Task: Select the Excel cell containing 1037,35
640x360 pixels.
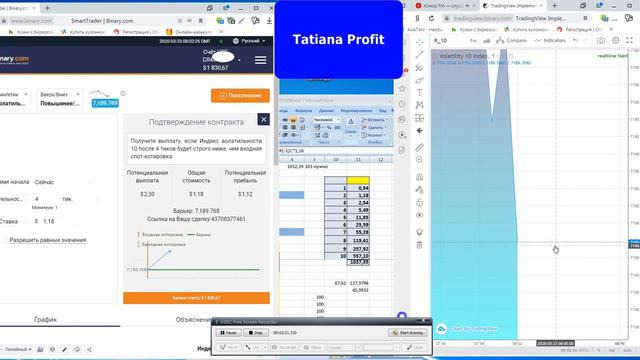Action: [x=358, y=262]
